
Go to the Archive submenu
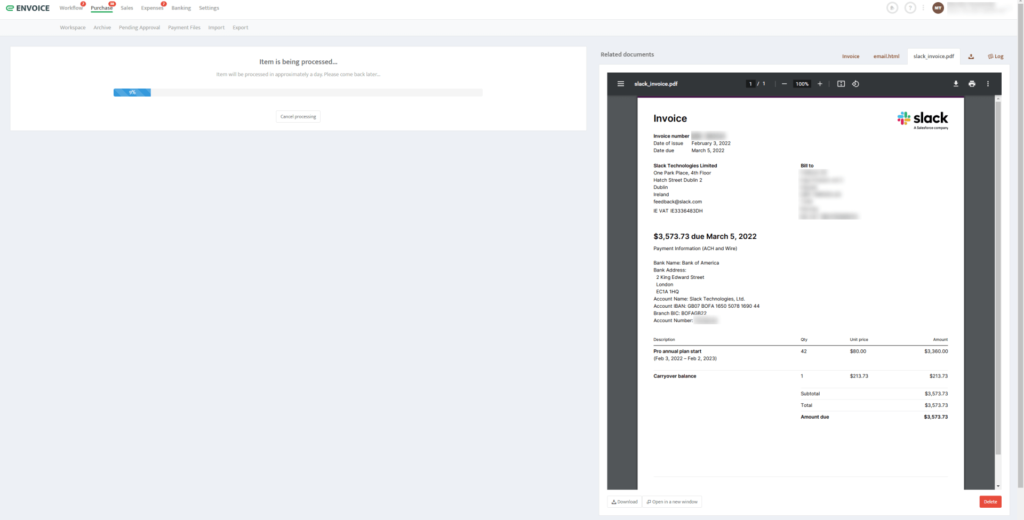coord(102,27)
